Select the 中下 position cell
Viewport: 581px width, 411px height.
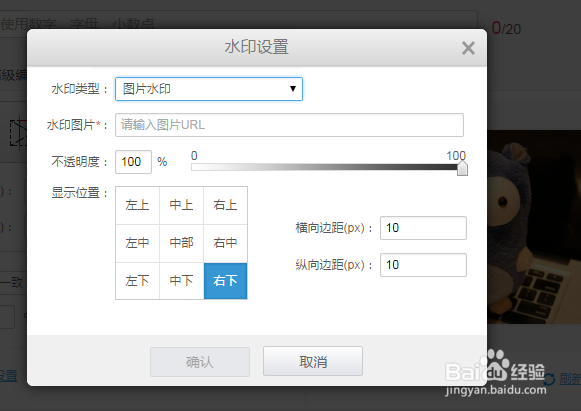[x=182, y=281]
